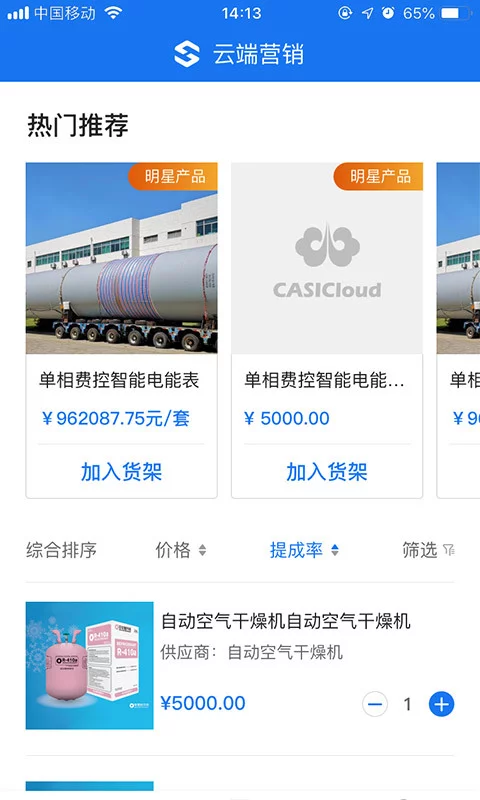Toggle the 价格 sort arrows

[203, 550]
